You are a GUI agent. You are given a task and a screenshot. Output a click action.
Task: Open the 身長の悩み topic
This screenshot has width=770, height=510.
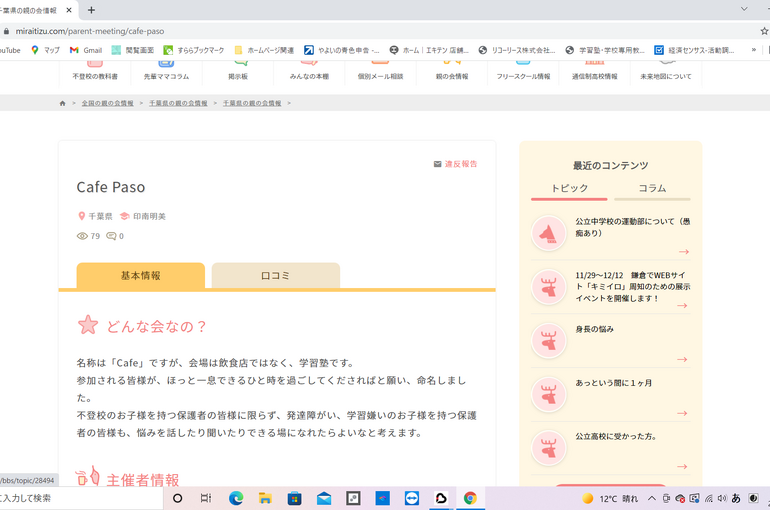(x=594, y=329)
